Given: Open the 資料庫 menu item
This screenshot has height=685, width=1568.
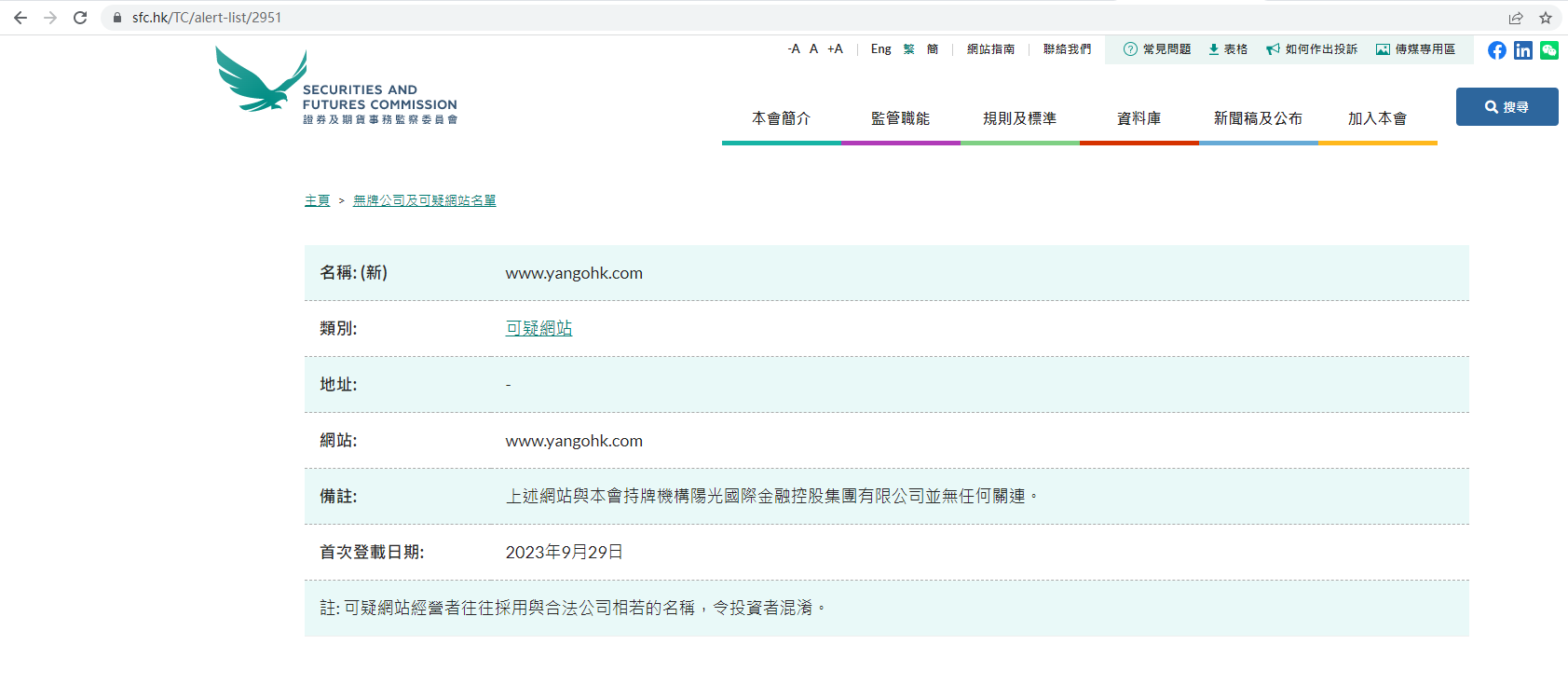Looking at the screenshot, I should click(x=1139, y=118).
